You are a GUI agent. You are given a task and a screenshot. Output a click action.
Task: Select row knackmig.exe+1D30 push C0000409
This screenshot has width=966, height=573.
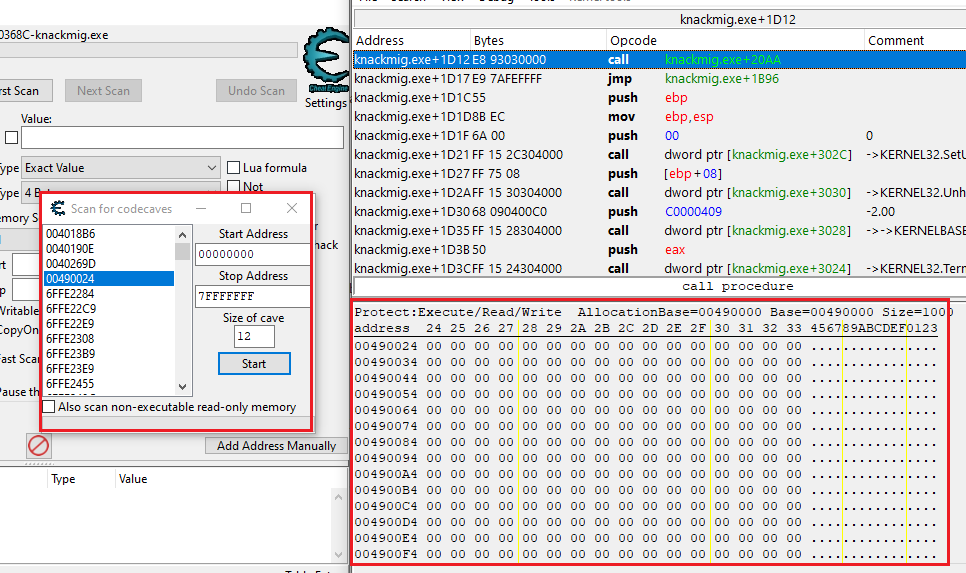coord(660,211)
